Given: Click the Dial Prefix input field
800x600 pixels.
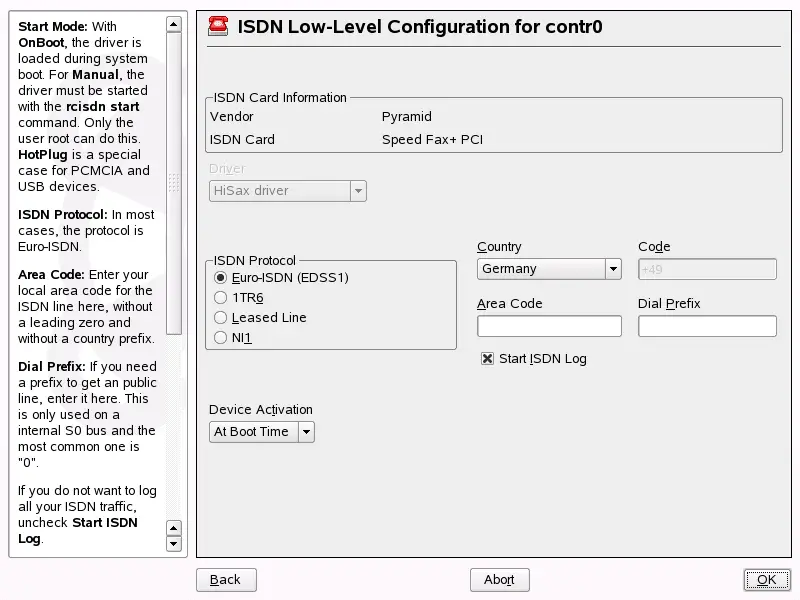Looking at the screenshot, I should coord(707,326).
